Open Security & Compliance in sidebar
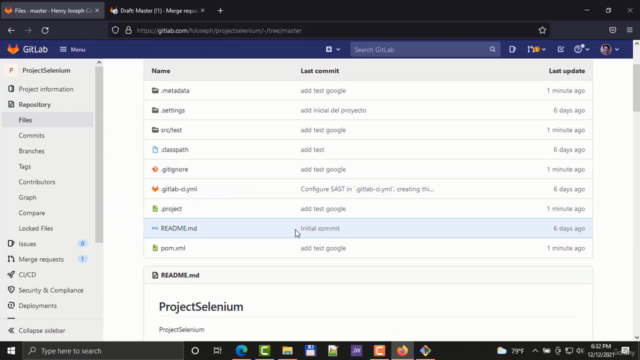Screen dimensions: 640x360 coord(51,290)
